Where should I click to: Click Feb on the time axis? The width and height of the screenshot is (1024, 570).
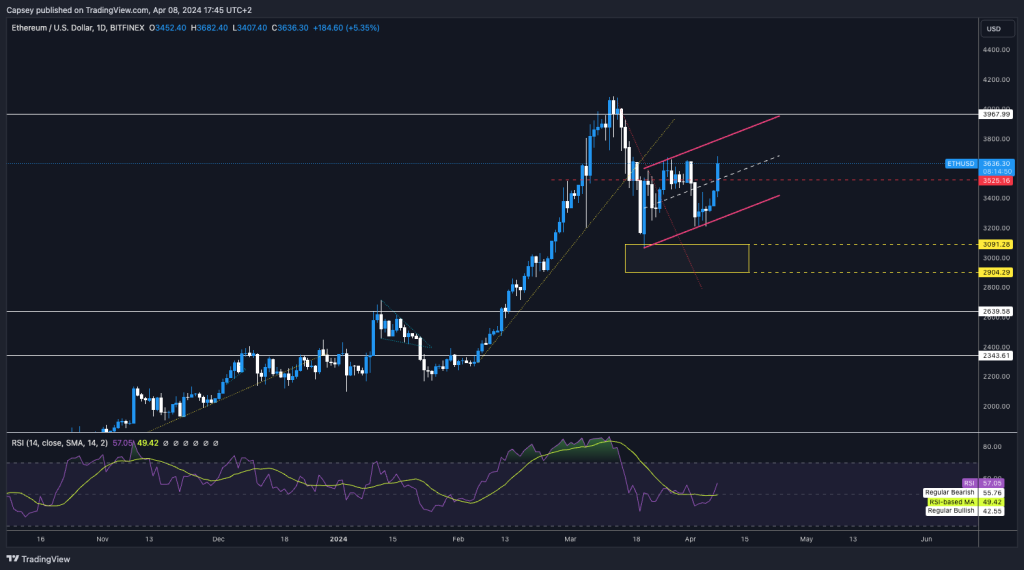(458, 539)
